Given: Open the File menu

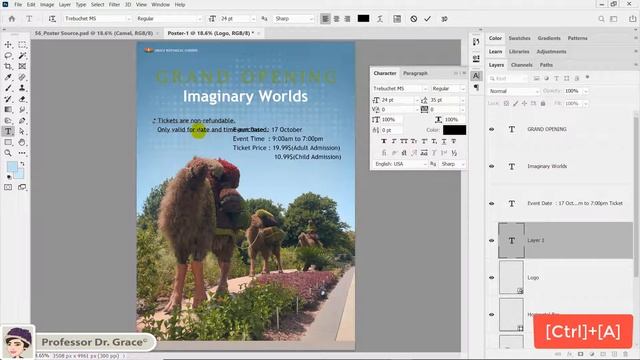Looking at the screenshot, I should (x=18, y=4).
